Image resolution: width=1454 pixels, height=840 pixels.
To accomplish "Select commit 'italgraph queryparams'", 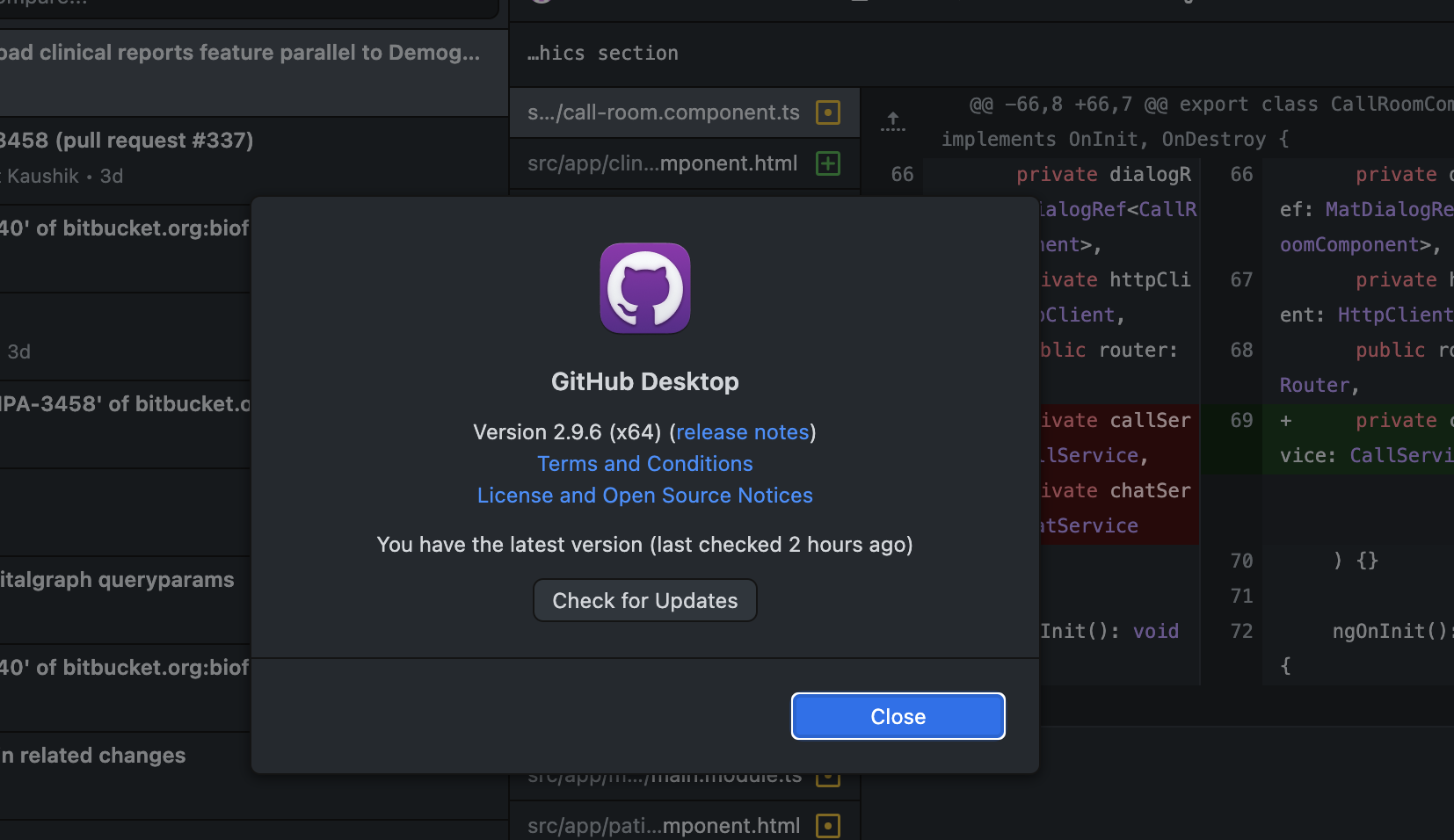I will coord(126,600).
